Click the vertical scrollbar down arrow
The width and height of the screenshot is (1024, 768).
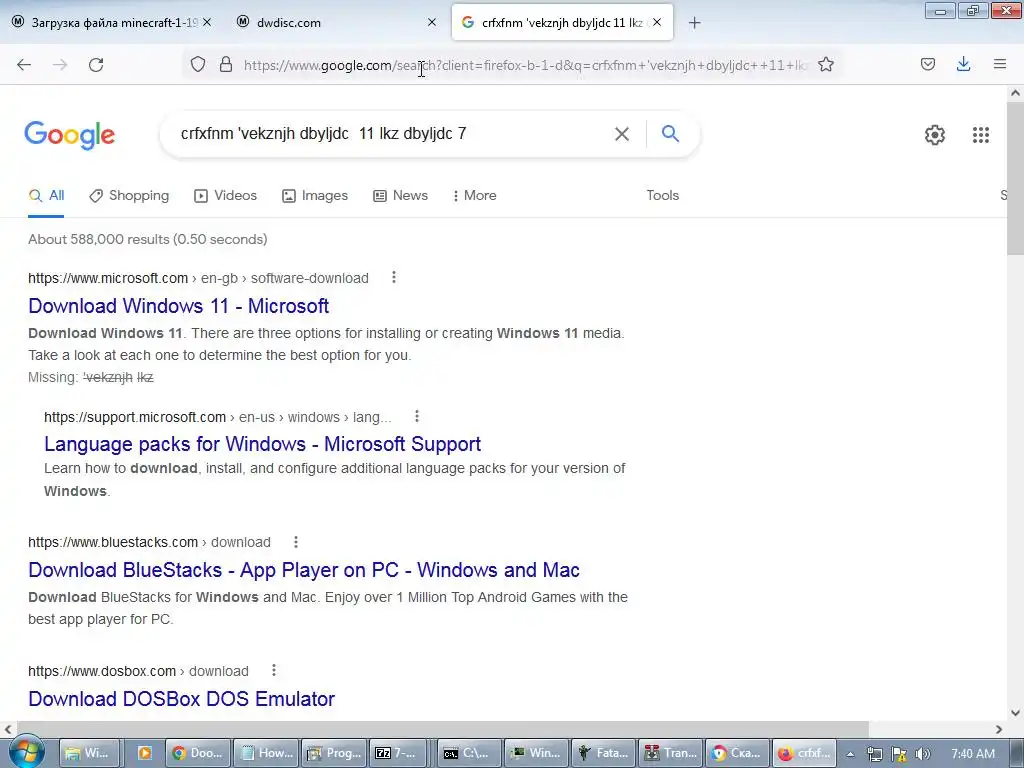click(1016, 712)
